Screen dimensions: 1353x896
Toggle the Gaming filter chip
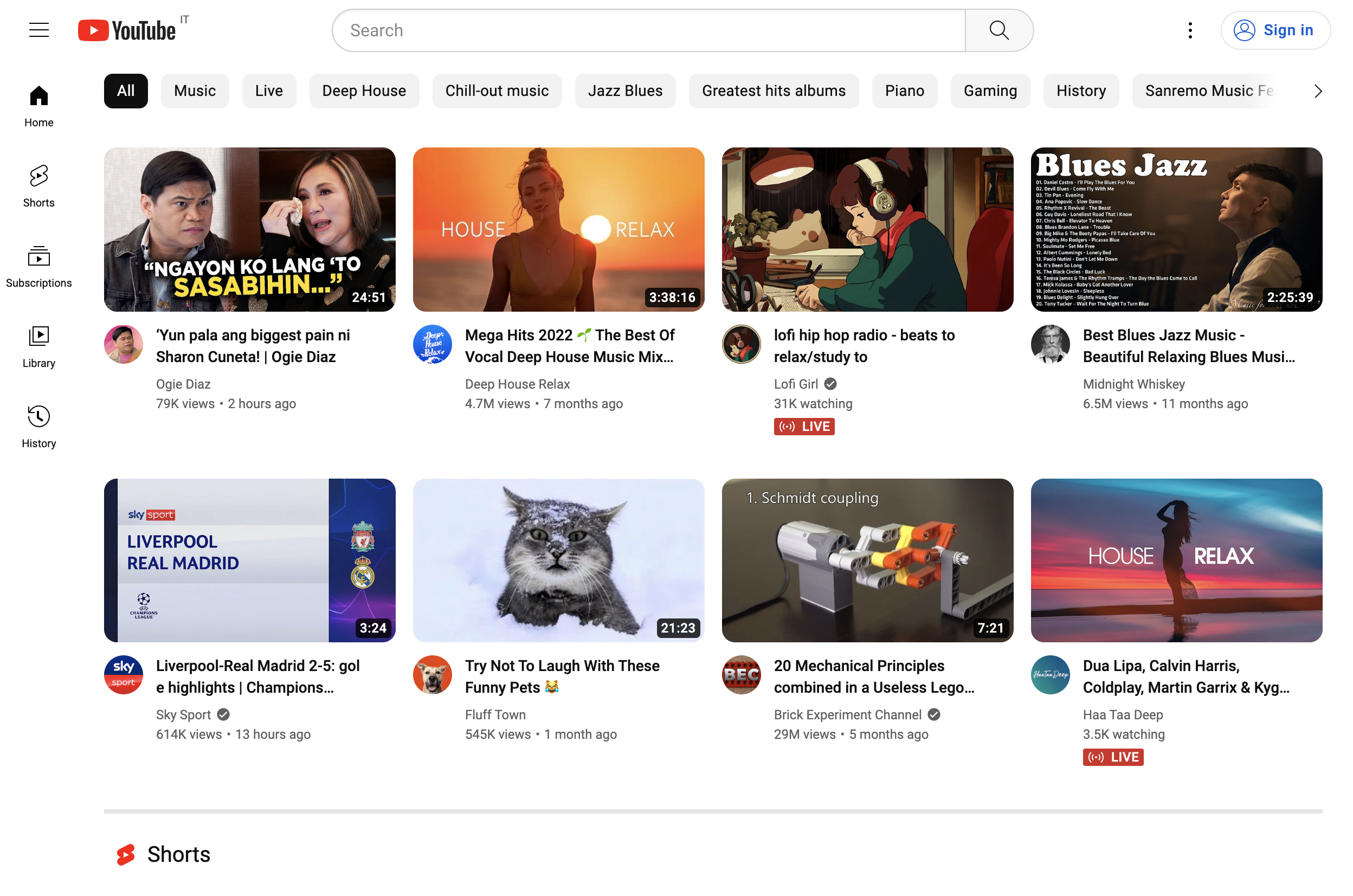click(990, 91)
